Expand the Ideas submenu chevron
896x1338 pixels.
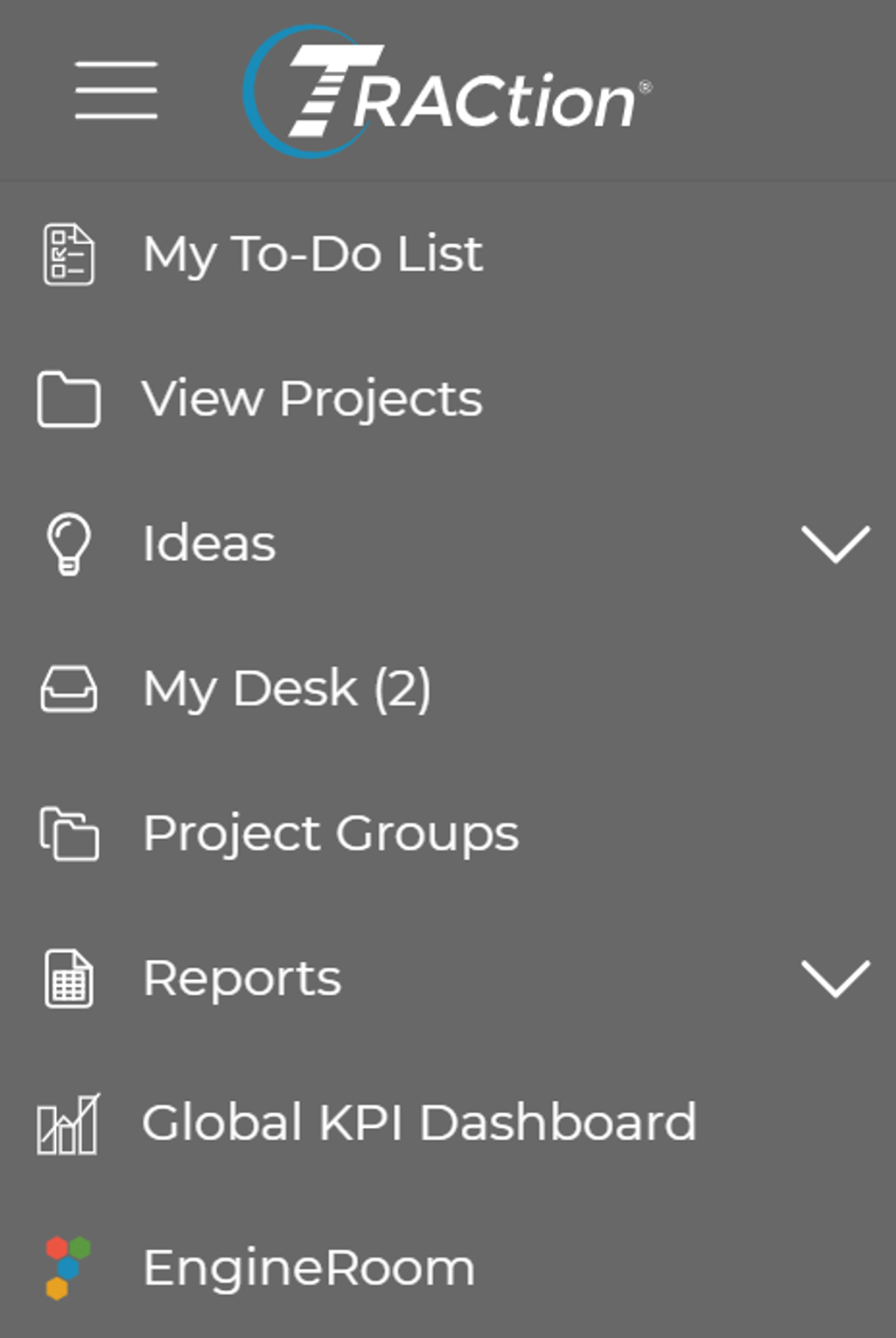coord(836,544)
